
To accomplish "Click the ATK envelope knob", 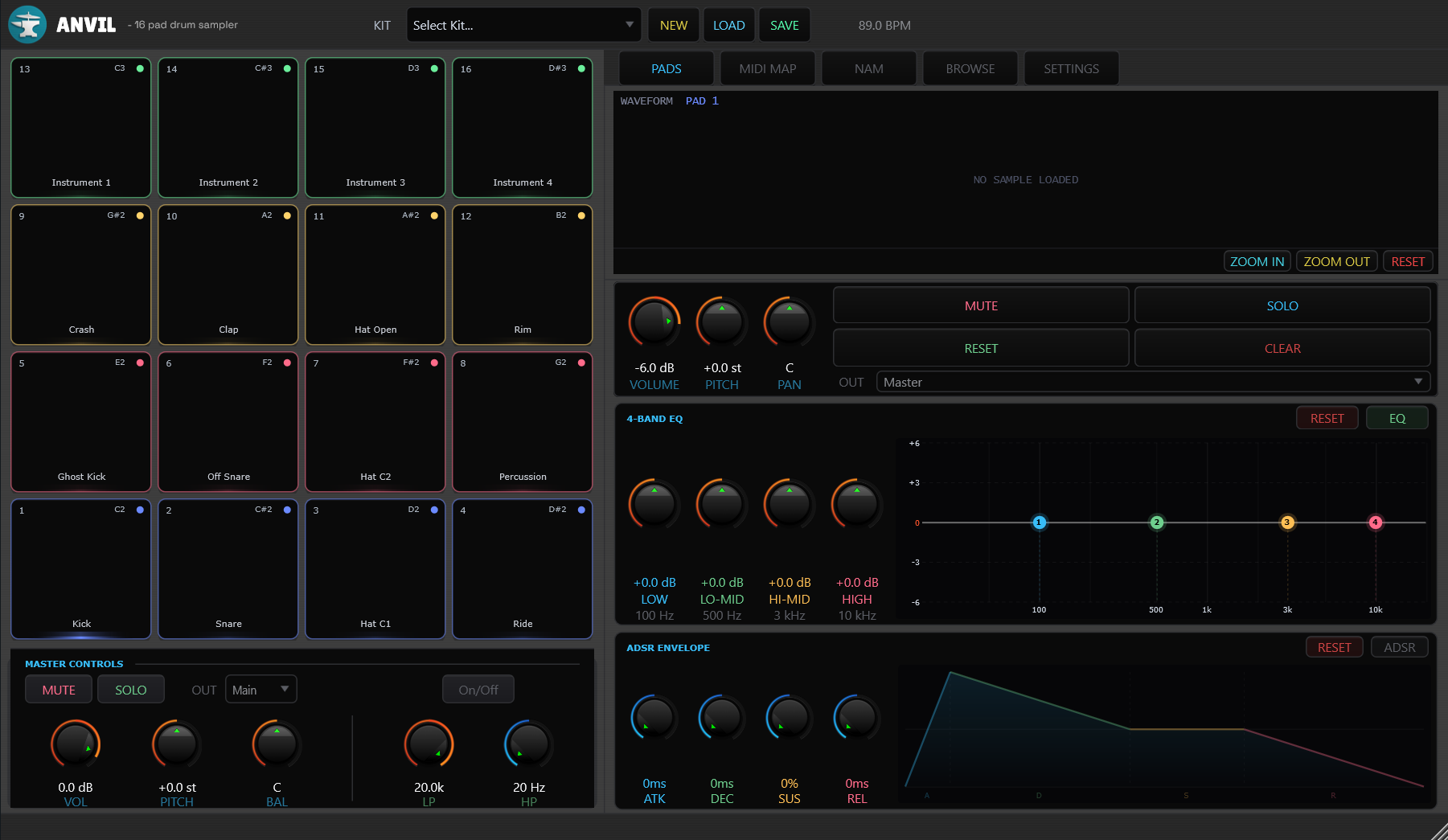I will coord(654,717).
